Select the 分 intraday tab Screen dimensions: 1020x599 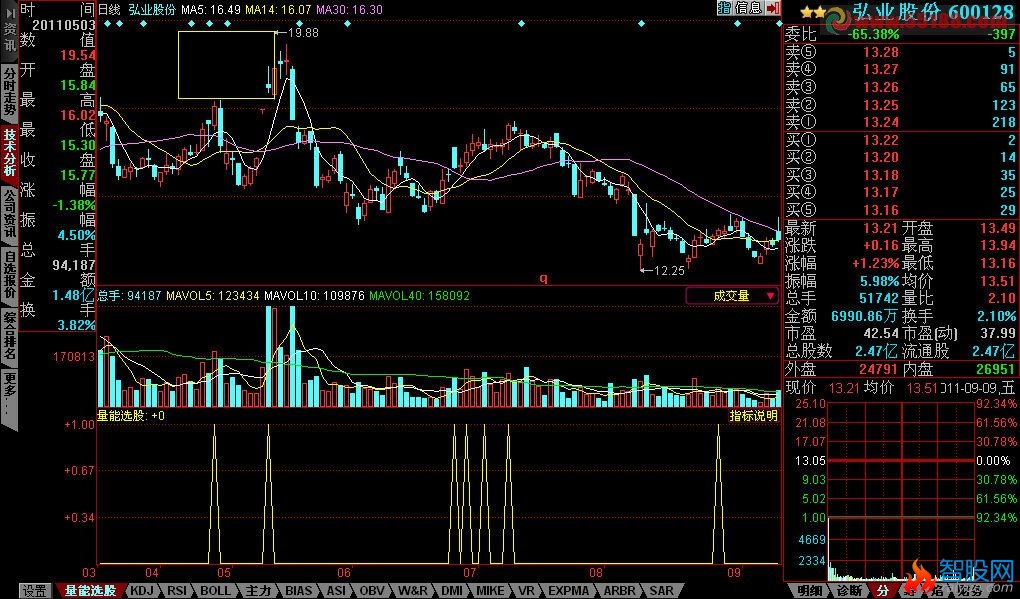[x=883, y=591]
